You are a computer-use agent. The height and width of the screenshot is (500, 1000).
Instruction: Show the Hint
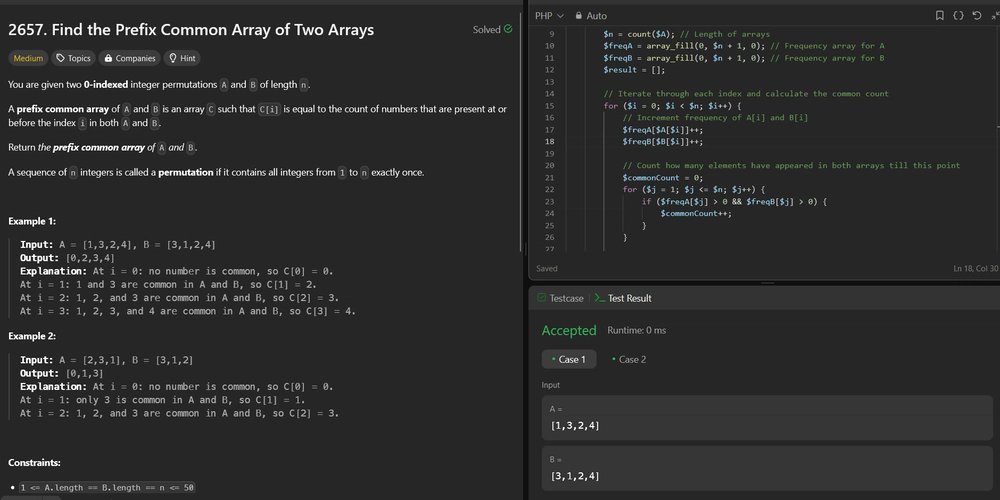point(182,58)
